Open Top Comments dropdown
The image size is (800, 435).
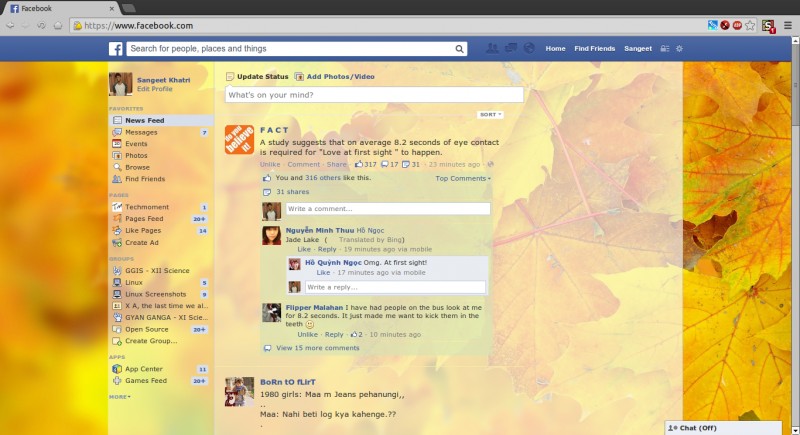[x=463, y=178]
